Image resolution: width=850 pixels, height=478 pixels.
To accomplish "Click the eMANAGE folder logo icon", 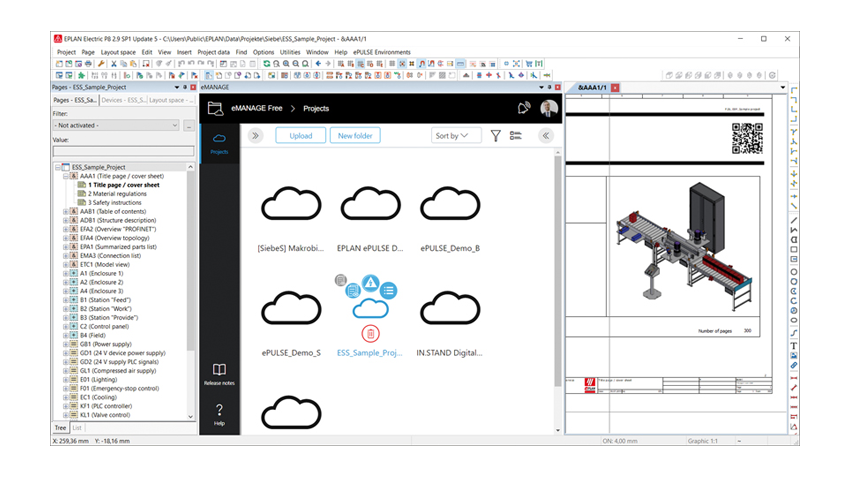I will click(x=215, y=108).
